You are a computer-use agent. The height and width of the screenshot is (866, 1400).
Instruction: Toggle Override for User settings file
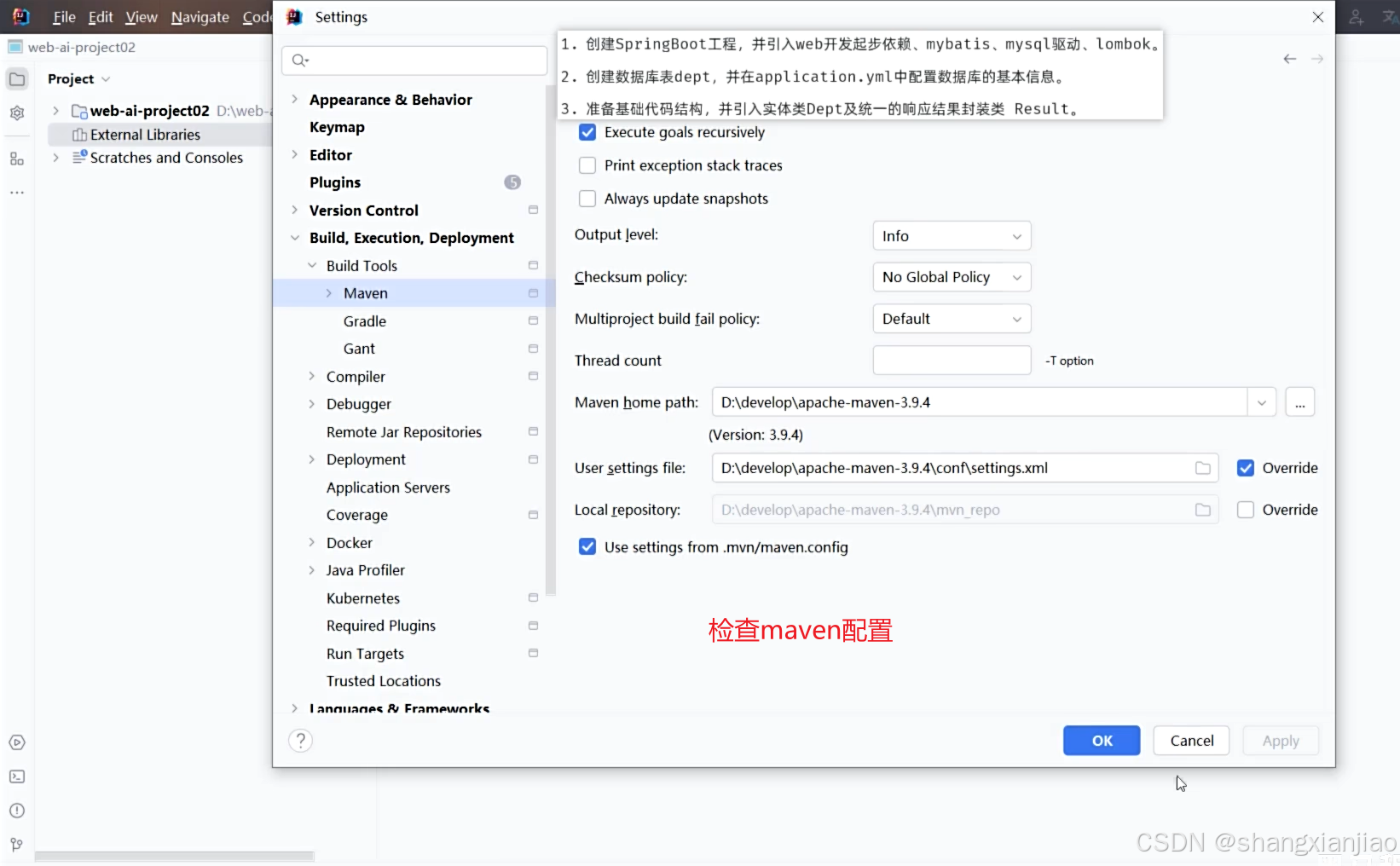click(1246, 468)
